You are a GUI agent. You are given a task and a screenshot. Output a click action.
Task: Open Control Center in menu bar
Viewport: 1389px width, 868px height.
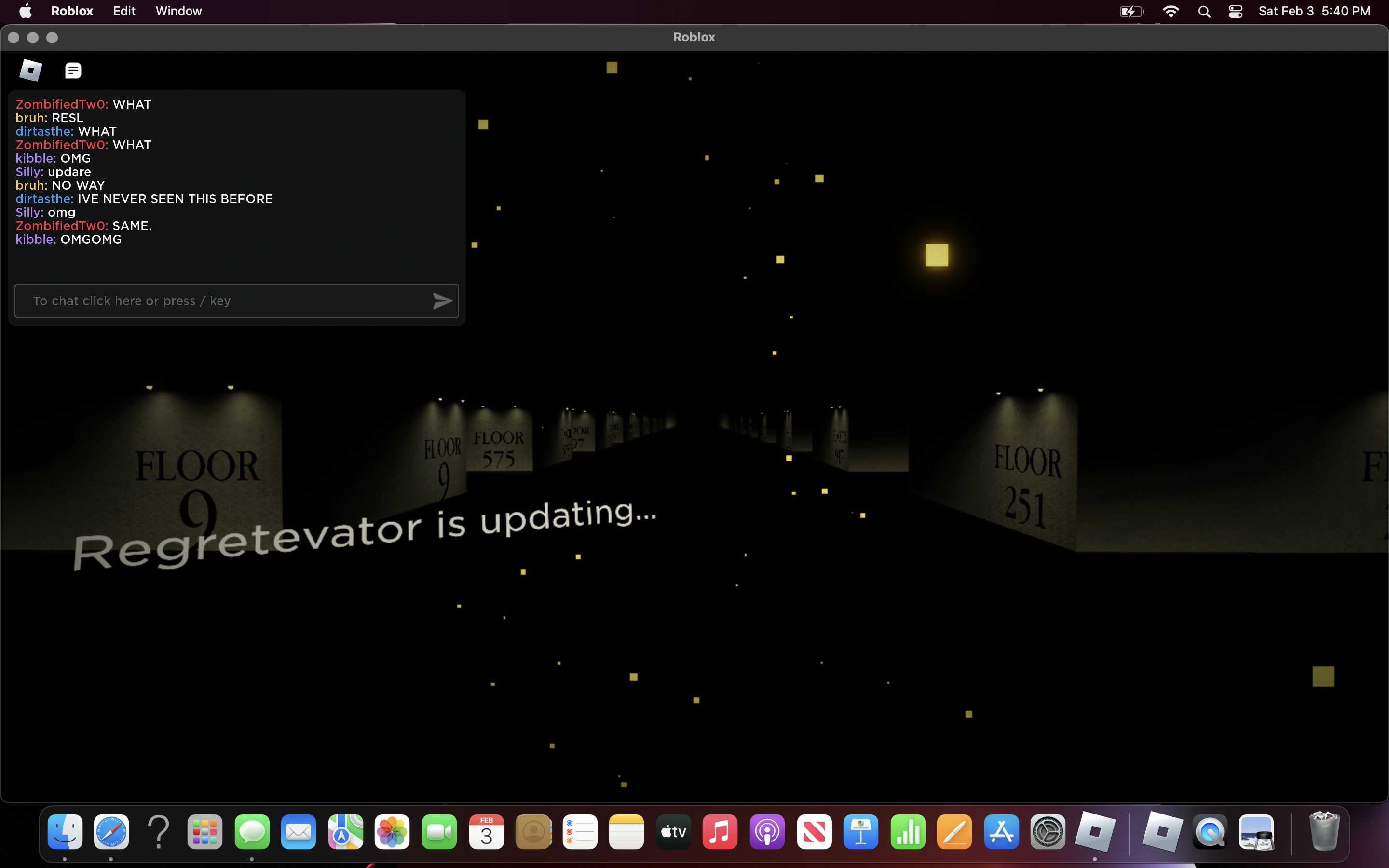point(1235,11)
